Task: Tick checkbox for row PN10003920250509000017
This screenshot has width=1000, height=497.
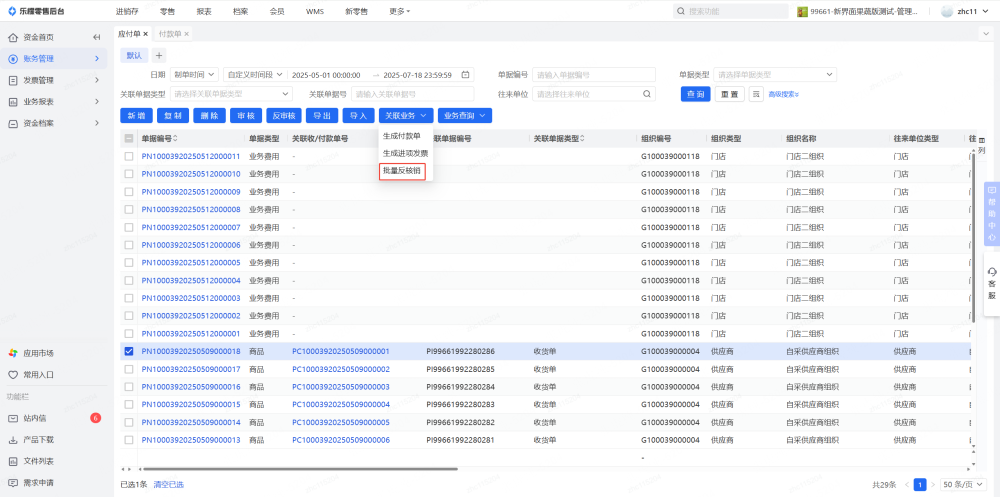Action: coord(129,369)
